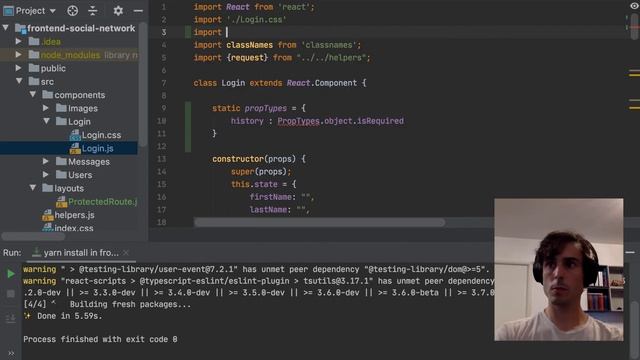Expand the node_modules folder
The height and width of the screenshot is (360, 640).
pyautogui.click(x=19, y=54)
